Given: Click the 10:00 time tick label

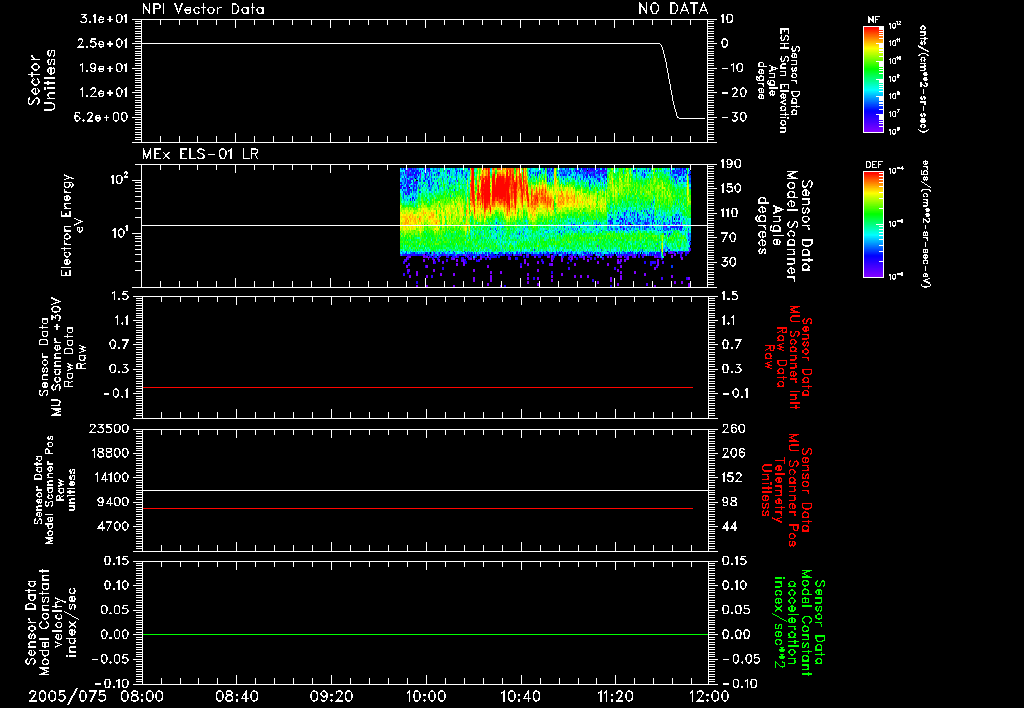Looking at the screenshot, I should coord(426,696).
